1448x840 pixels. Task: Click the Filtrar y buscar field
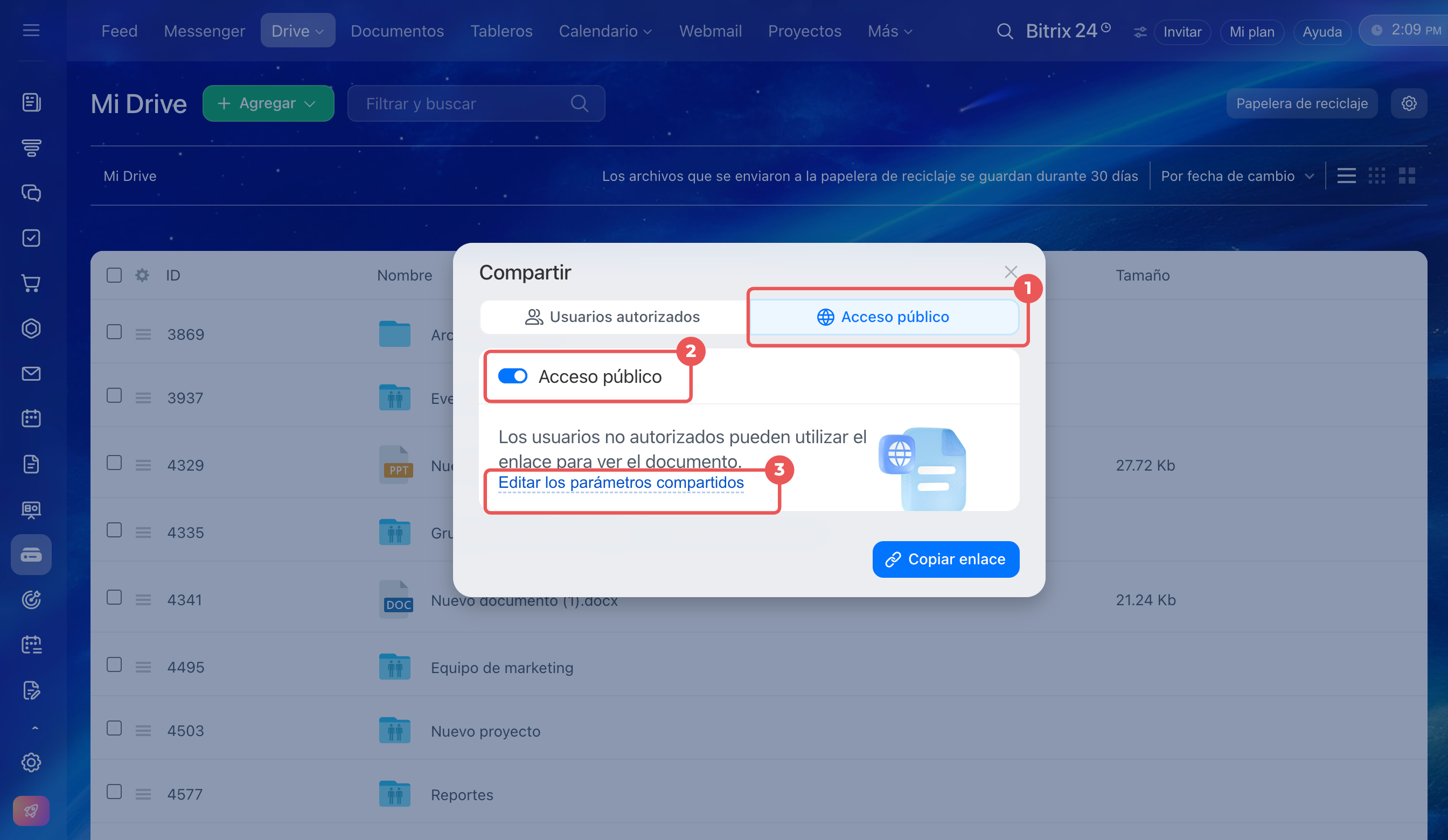click(x=476, y=103)
